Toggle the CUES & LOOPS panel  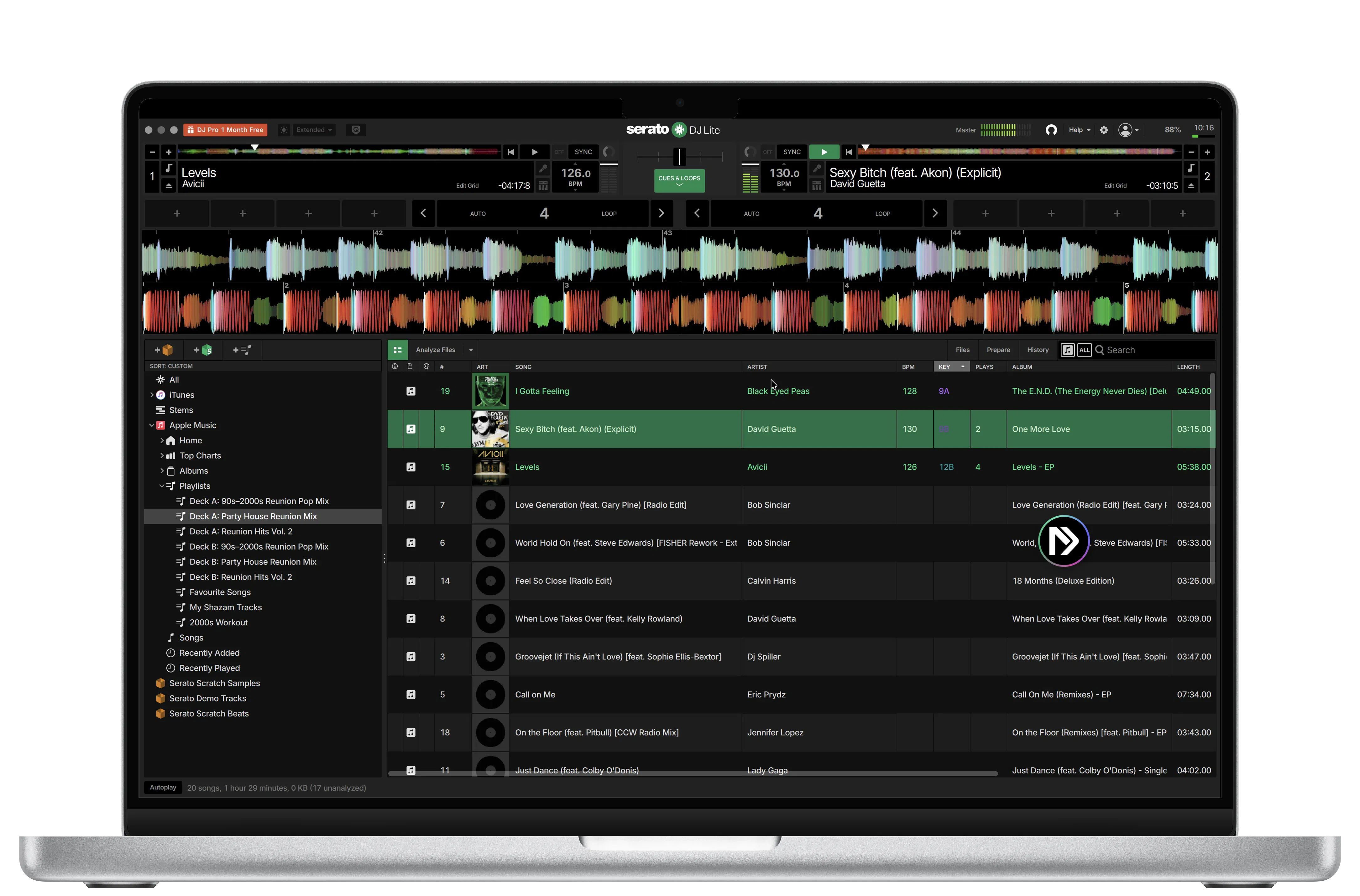point(679,180)
